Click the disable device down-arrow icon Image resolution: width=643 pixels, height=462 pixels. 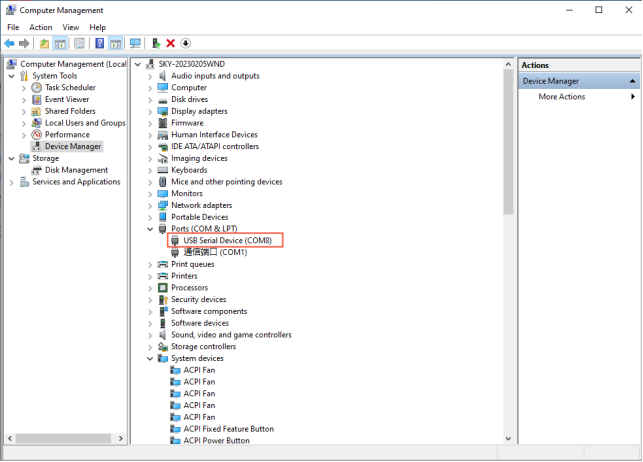tap(185, 44)
